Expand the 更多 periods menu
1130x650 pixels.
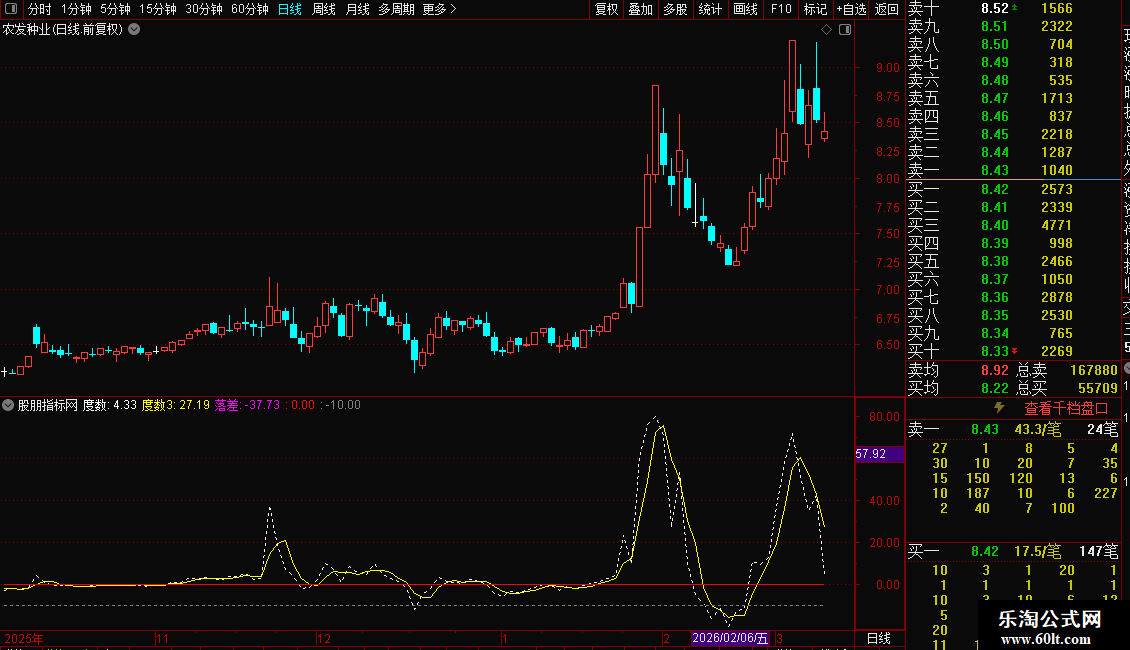(440, 9)
